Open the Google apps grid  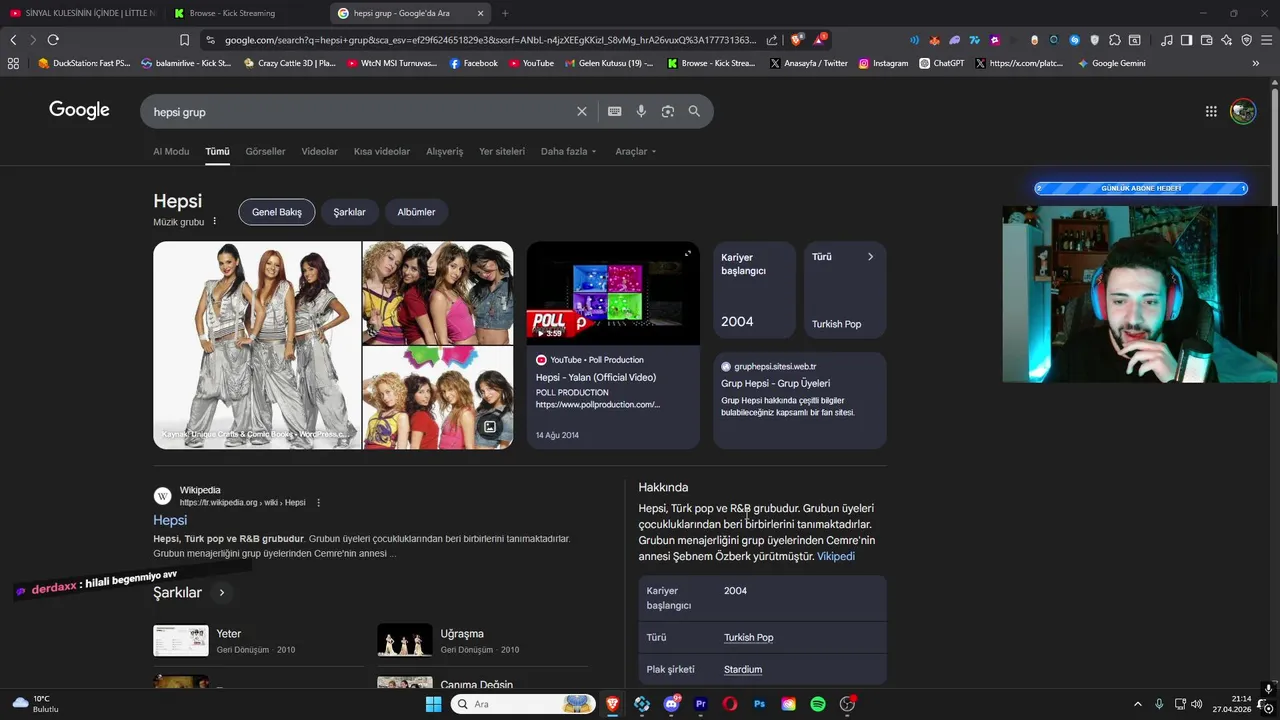tap(1211, 111)
